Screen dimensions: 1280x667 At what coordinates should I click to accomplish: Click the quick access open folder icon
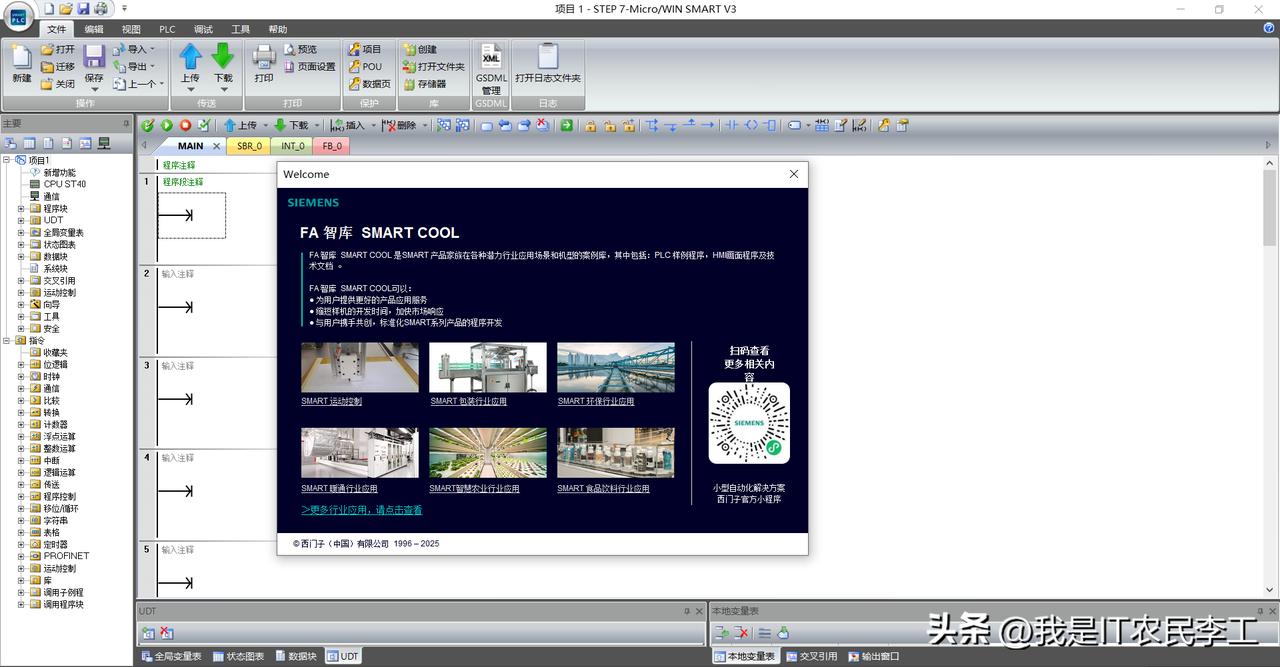point(66,8)
